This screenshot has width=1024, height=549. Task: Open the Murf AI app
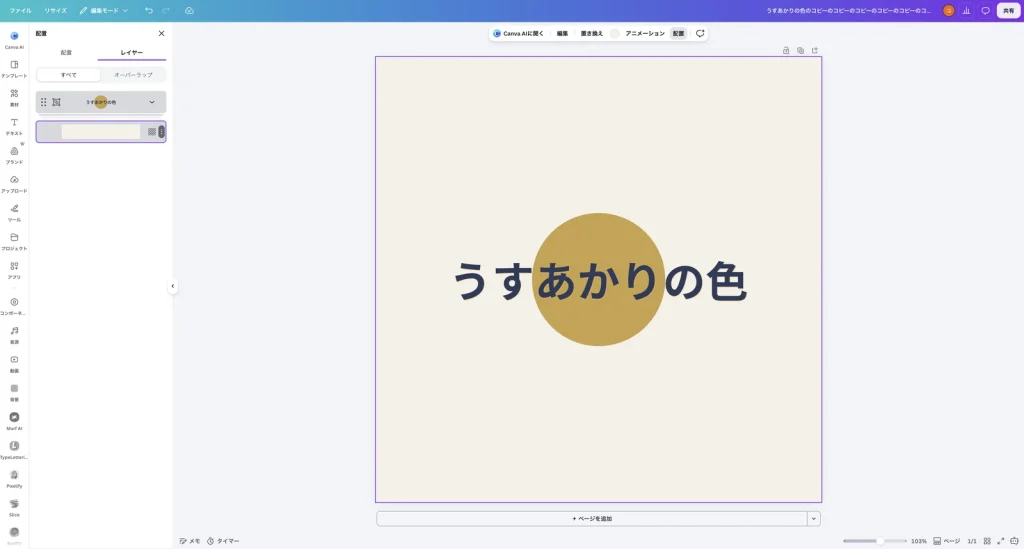pos(14,420)
